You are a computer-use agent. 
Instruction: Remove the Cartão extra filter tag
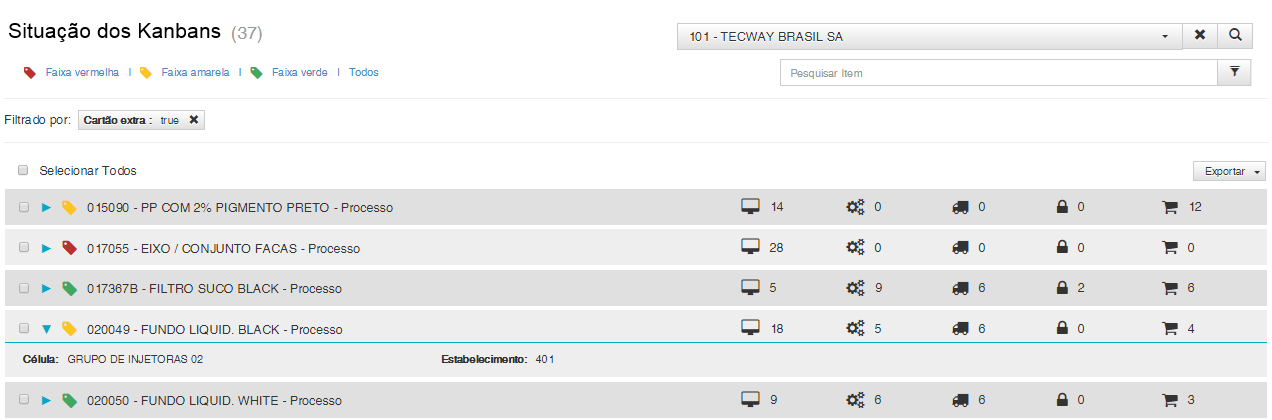click(194, 120)
